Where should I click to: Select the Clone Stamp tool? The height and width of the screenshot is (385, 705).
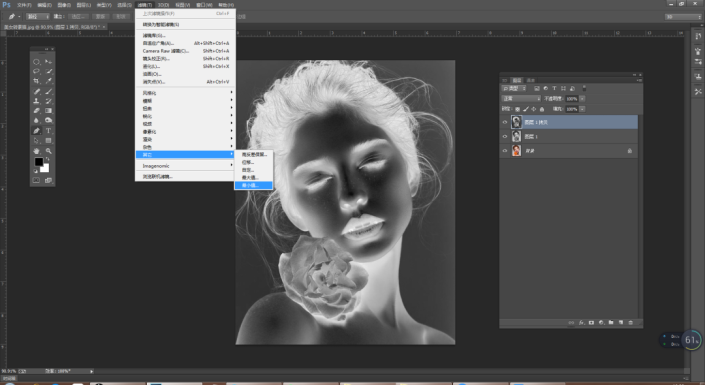click(36, 101)
